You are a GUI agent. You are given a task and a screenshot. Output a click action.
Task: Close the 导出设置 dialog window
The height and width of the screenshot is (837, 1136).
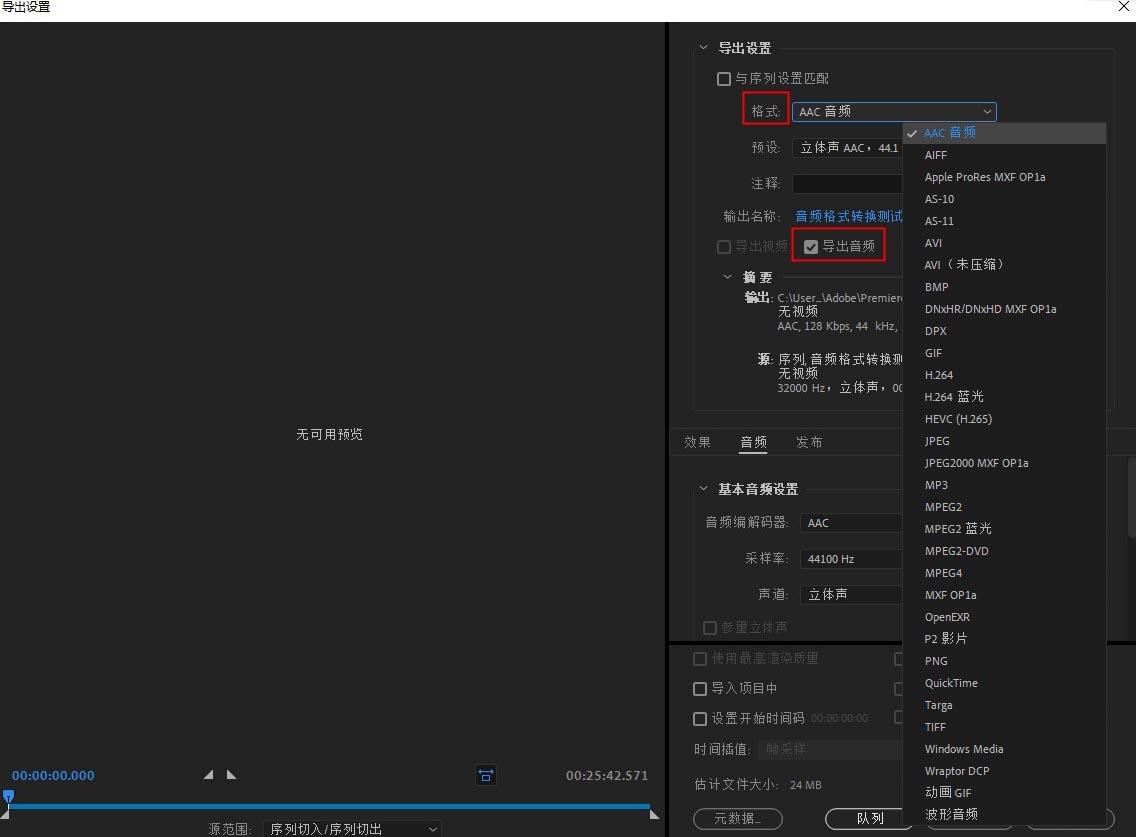click(x=1124, y=7)
